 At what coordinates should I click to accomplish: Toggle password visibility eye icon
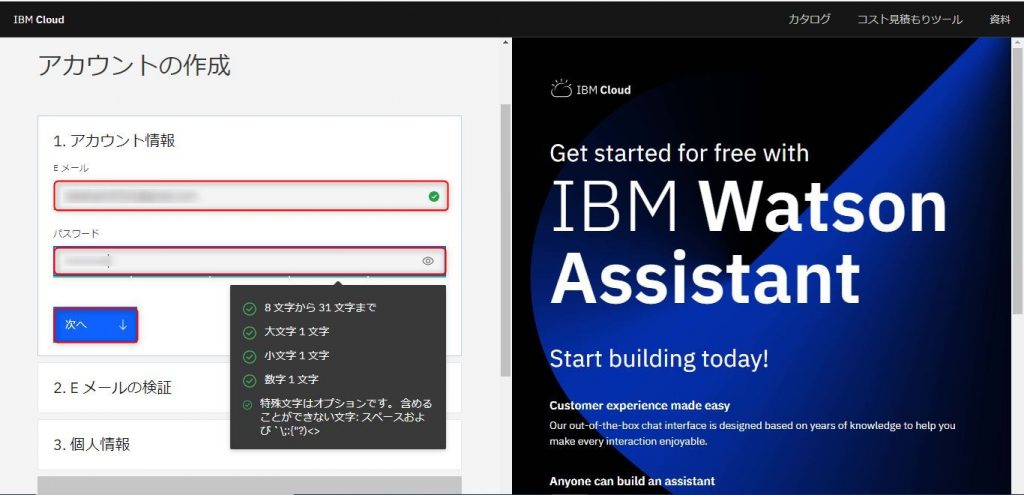[x=428, y=261]
